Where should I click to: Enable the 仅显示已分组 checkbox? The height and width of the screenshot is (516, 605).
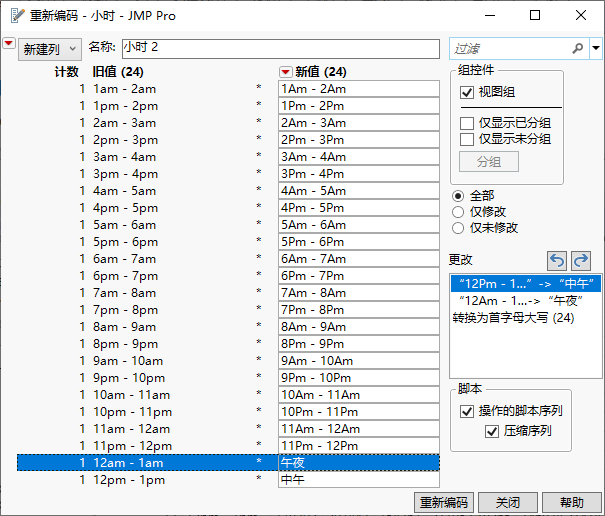click(x=467, y=124)
